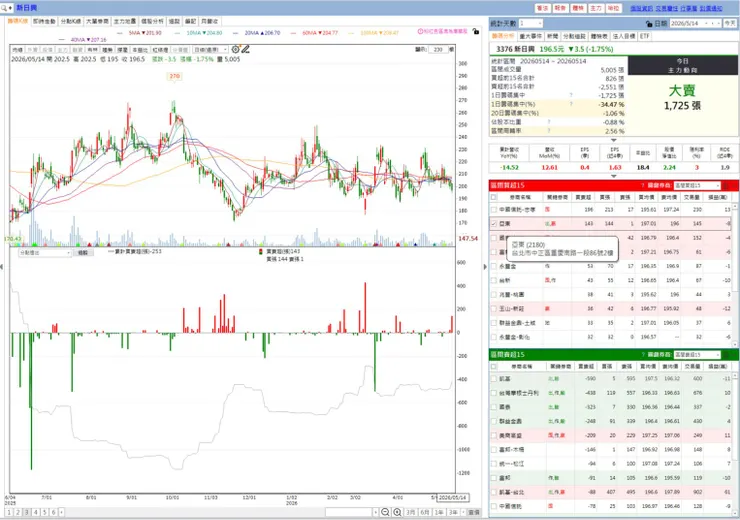
Task: Click the icon at the end of the green 區間賣超15 header
Action: click(x=726, y=354)
